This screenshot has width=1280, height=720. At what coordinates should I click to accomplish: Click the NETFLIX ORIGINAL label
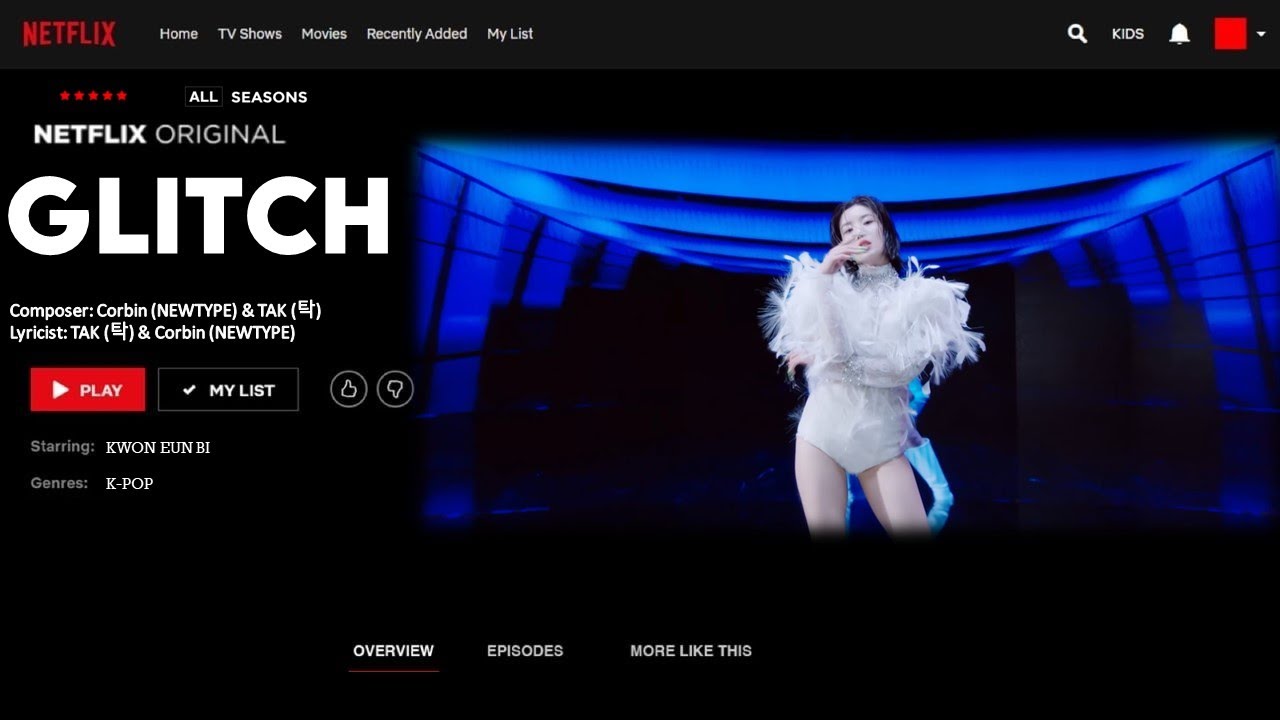tap(159, 134)
